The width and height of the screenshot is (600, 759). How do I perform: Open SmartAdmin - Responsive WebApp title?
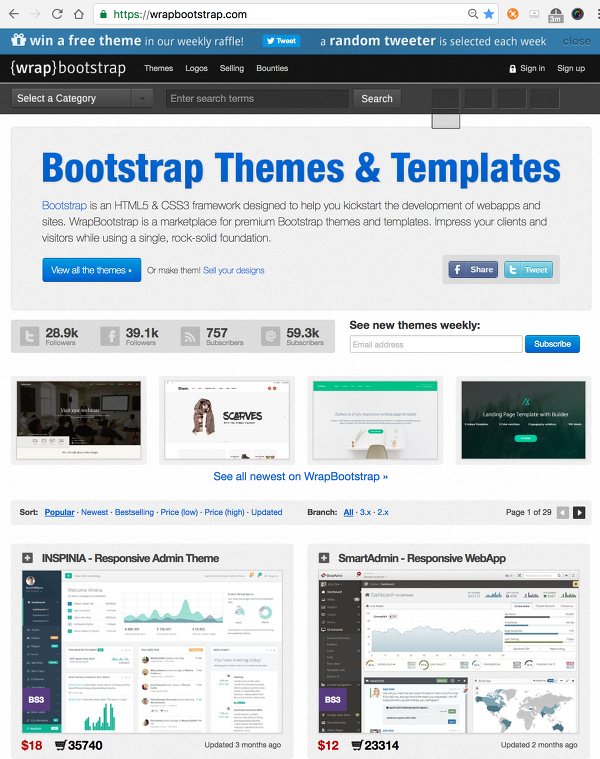click(422, 558)
